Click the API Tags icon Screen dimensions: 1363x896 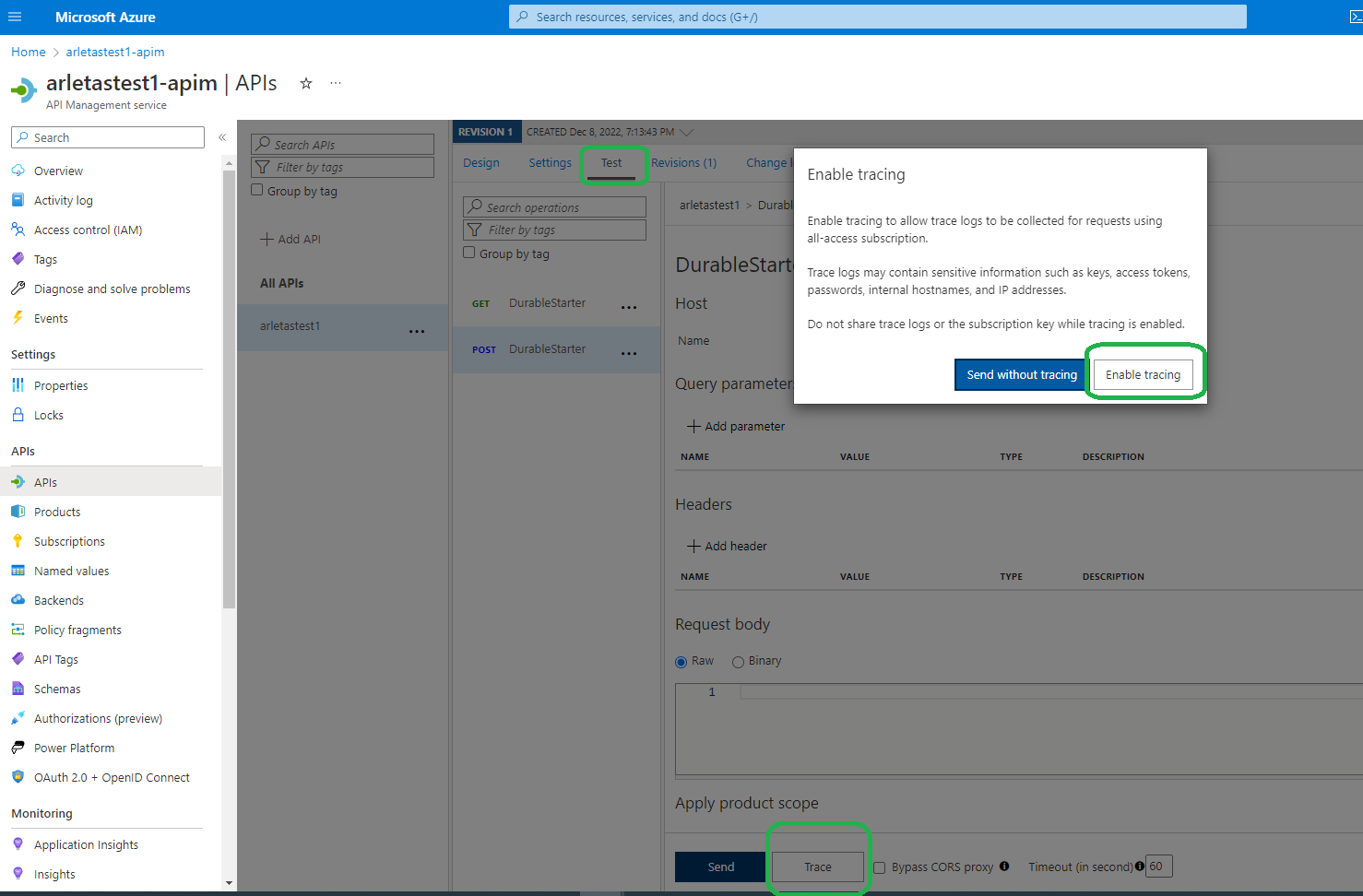(x=18, y=659)
